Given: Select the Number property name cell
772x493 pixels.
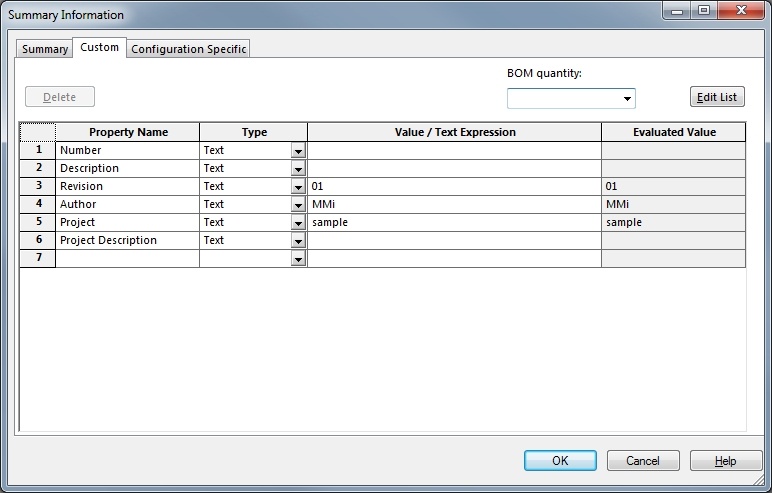Looking at the screenshot, I should (128, 150).
